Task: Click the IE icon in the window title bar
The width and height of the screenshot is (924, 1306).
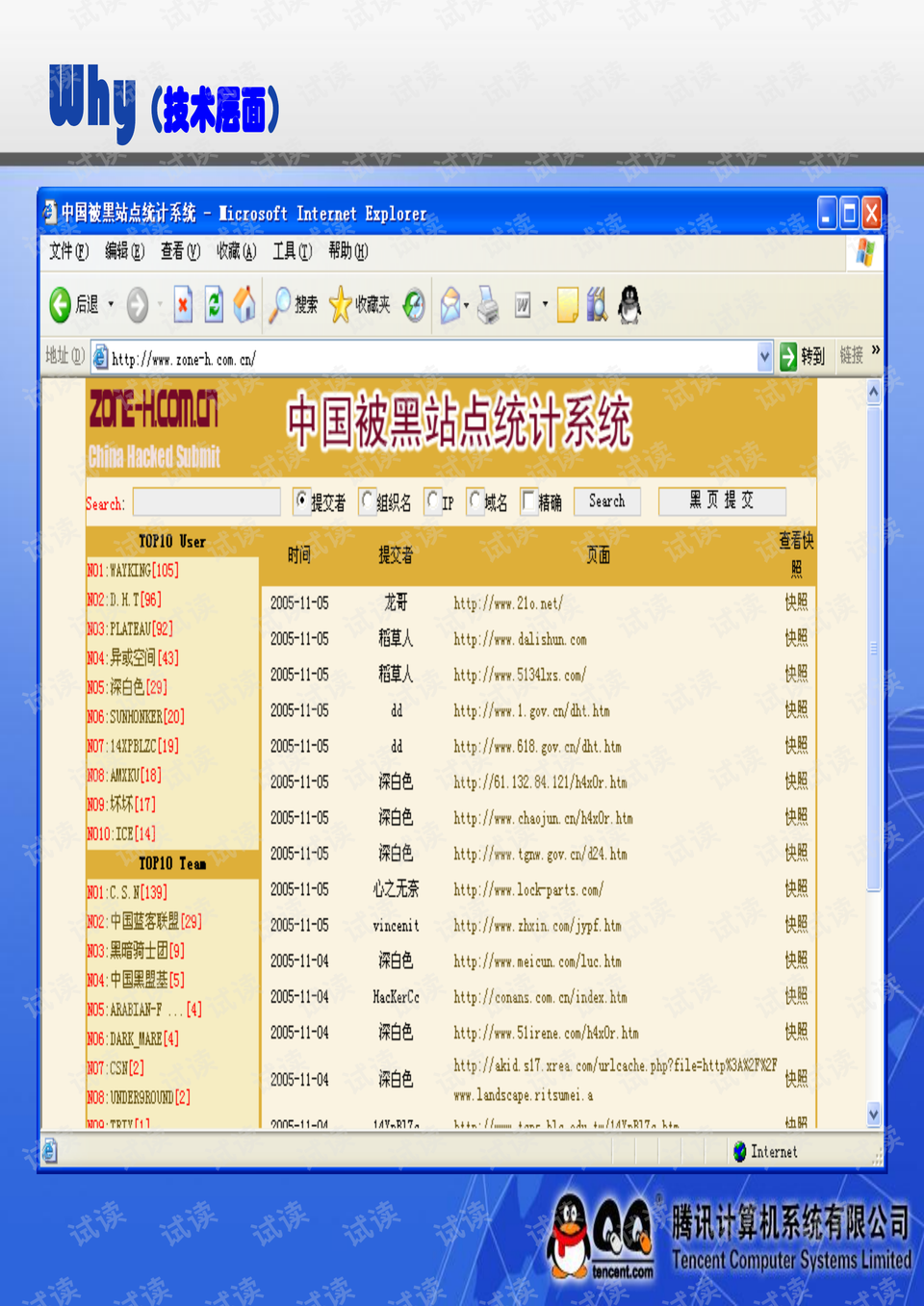Action: click(50, 213)
